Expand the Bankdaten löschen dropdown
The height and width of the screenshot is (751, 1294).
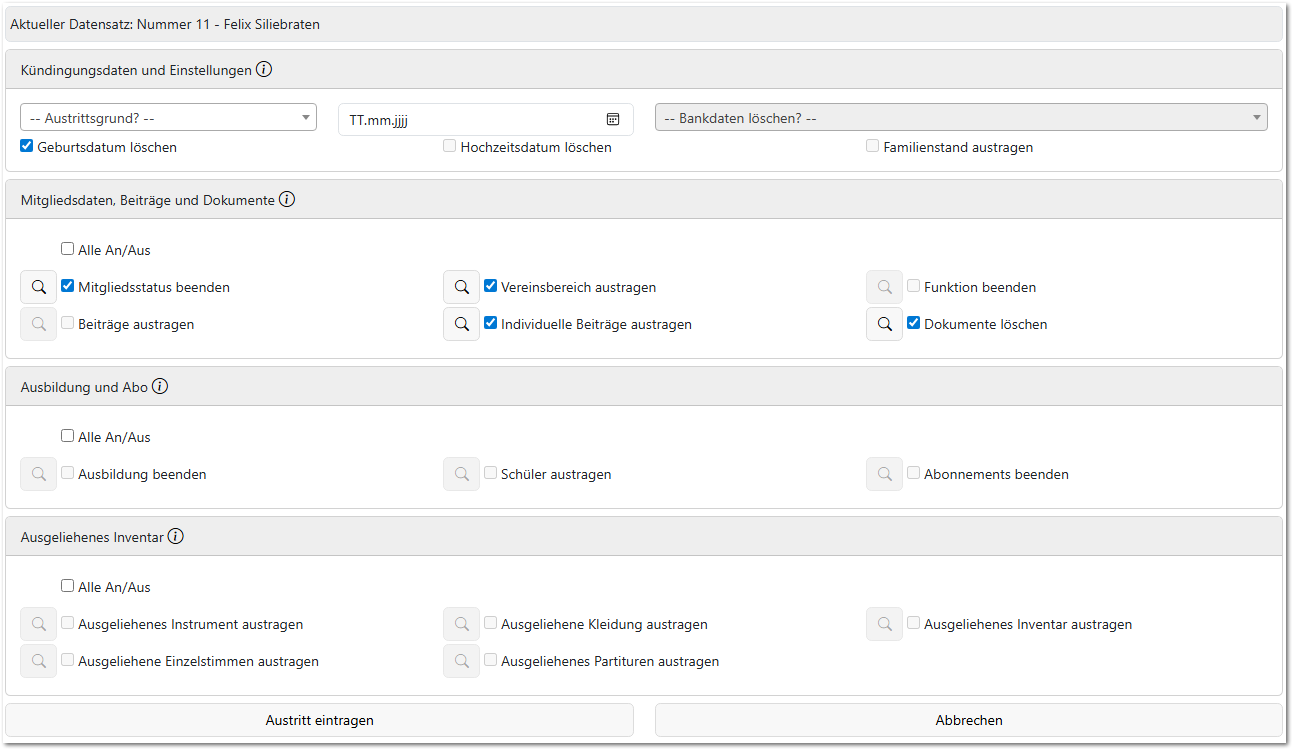tap(960, 118)
